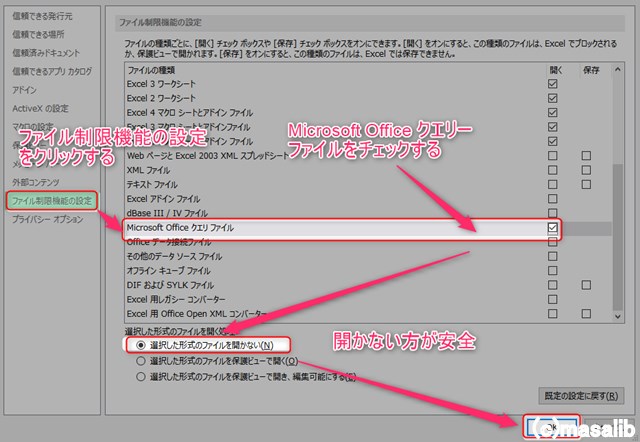Select the テキスト ファイル row

point(367,184)
